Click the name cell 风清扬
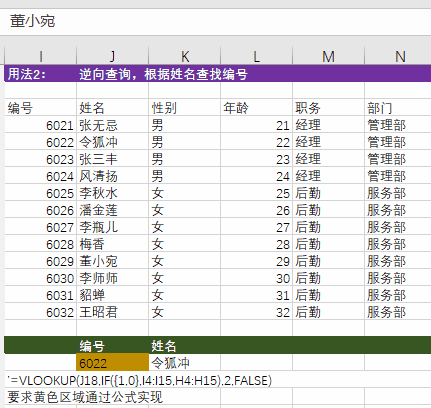The image size is (431, 408). pos(113,176)
